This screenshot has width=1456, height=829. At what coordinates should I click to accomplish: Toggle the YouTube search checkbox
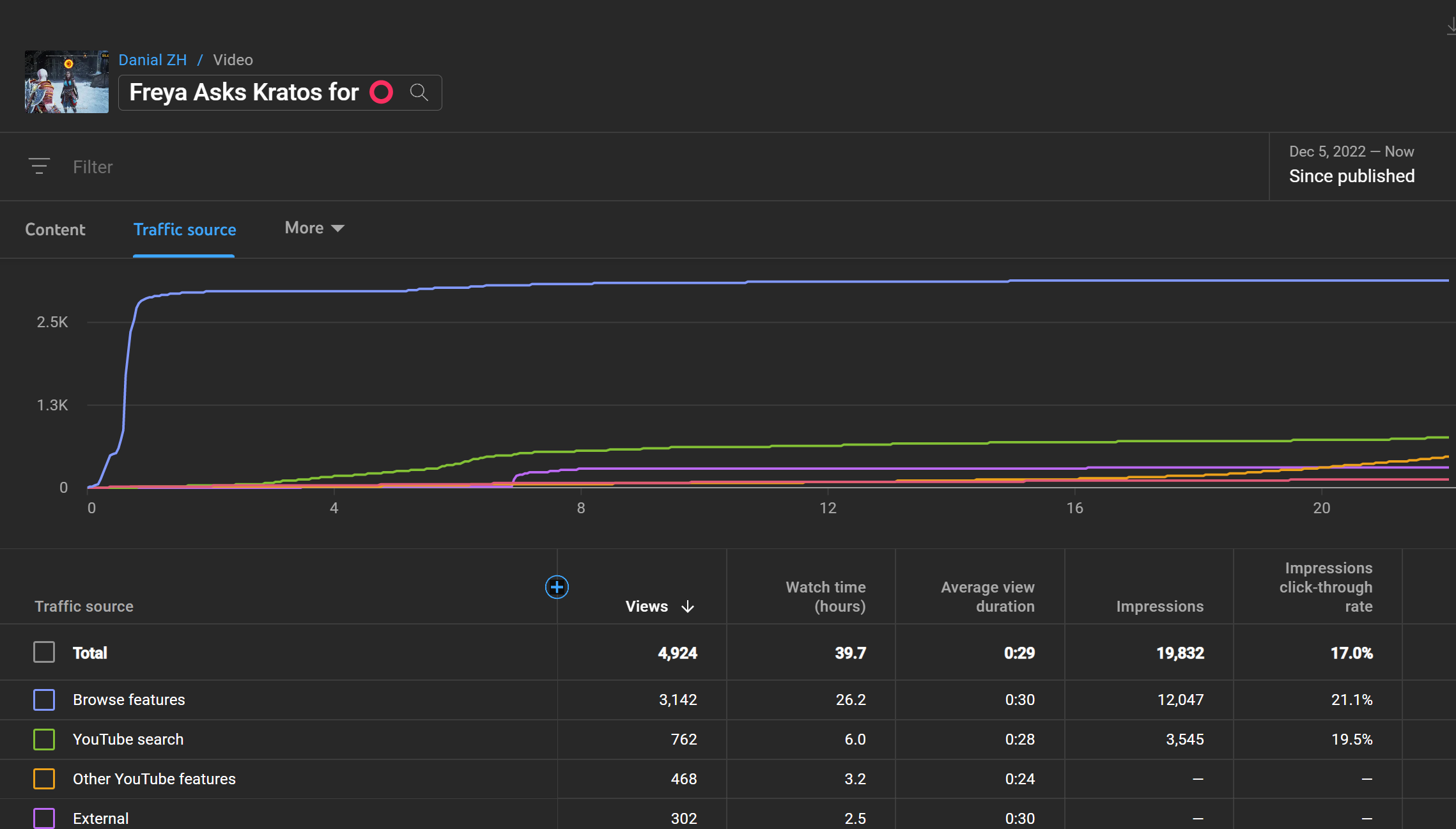point(44,739)
